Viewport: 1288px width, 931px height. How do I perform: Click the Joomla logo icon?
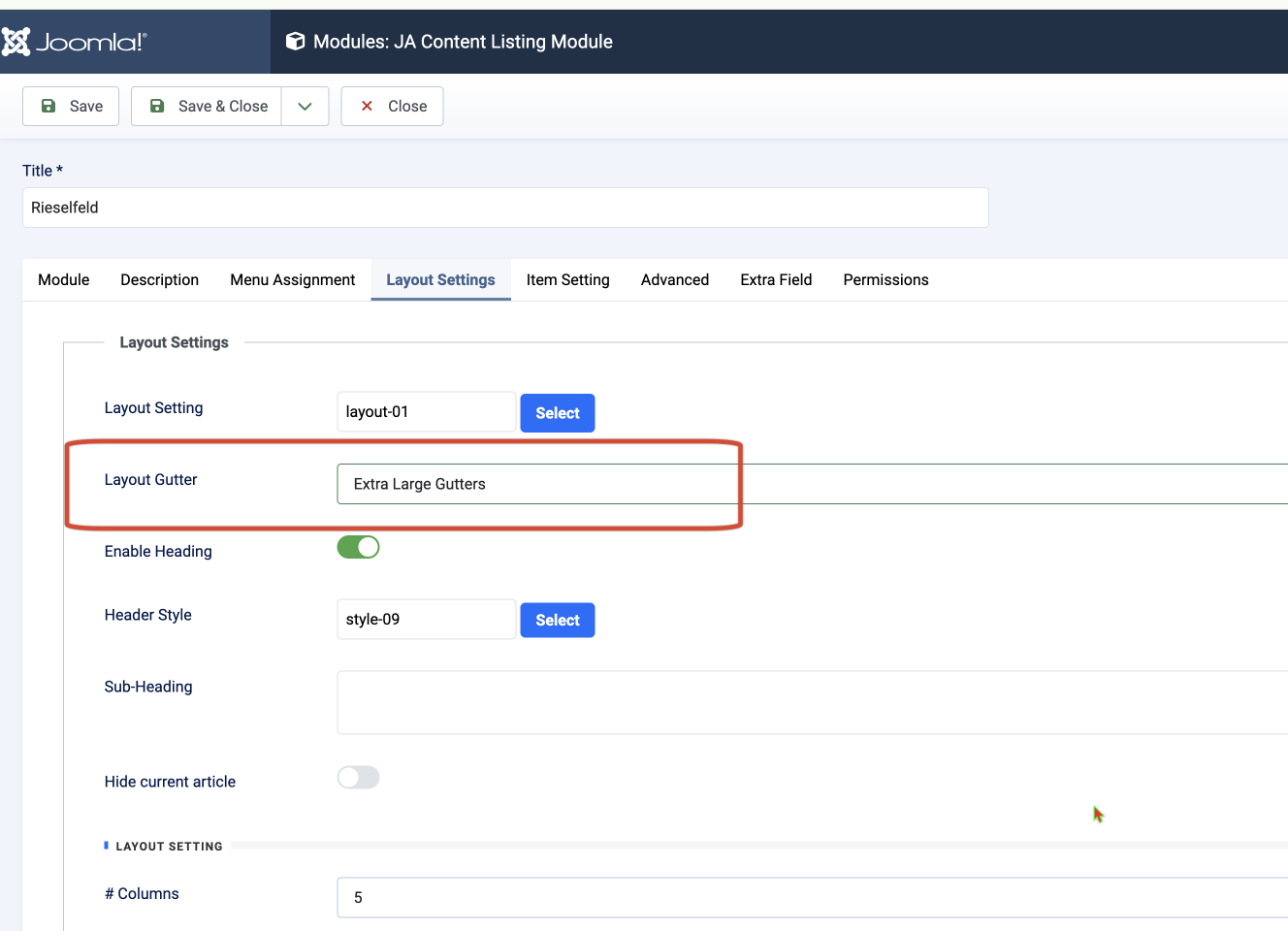pos(16,42)
